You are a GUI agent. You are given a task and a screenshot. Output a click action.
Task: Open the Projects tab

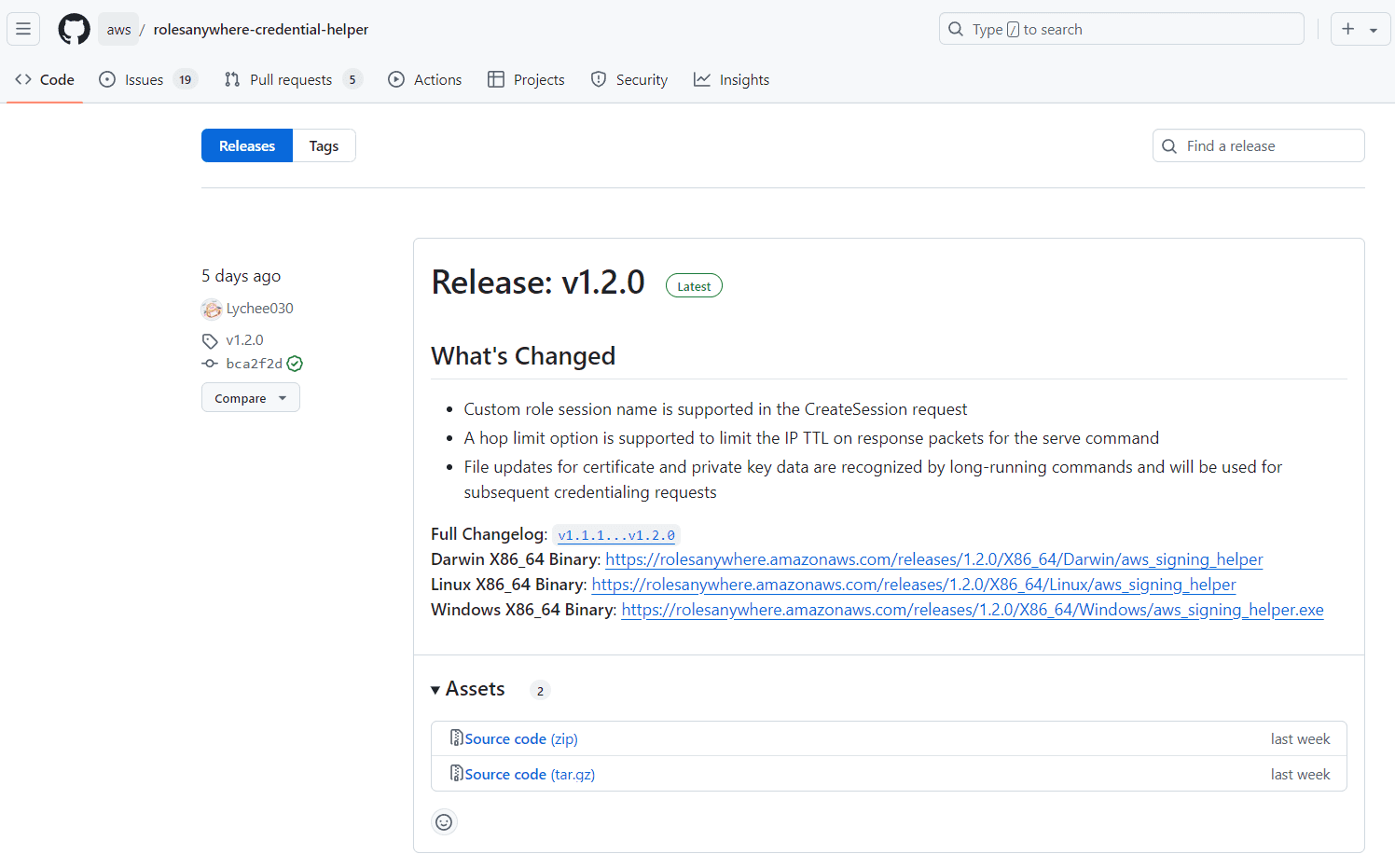tap(526, 80)
